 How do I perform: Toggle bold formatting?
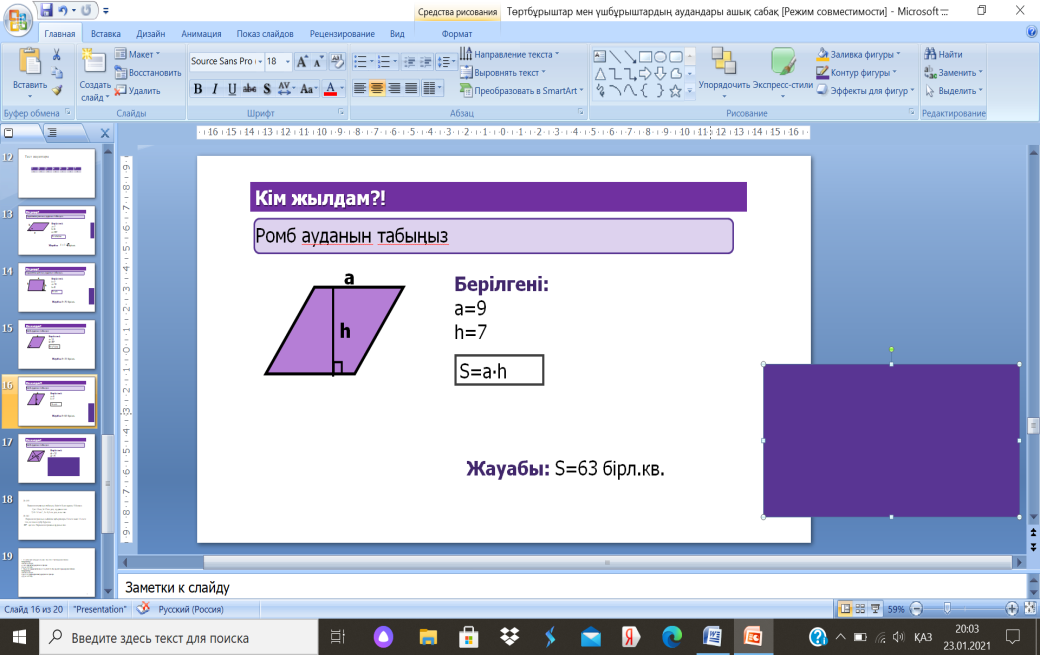pyautogui.click(x=198, y=89)
